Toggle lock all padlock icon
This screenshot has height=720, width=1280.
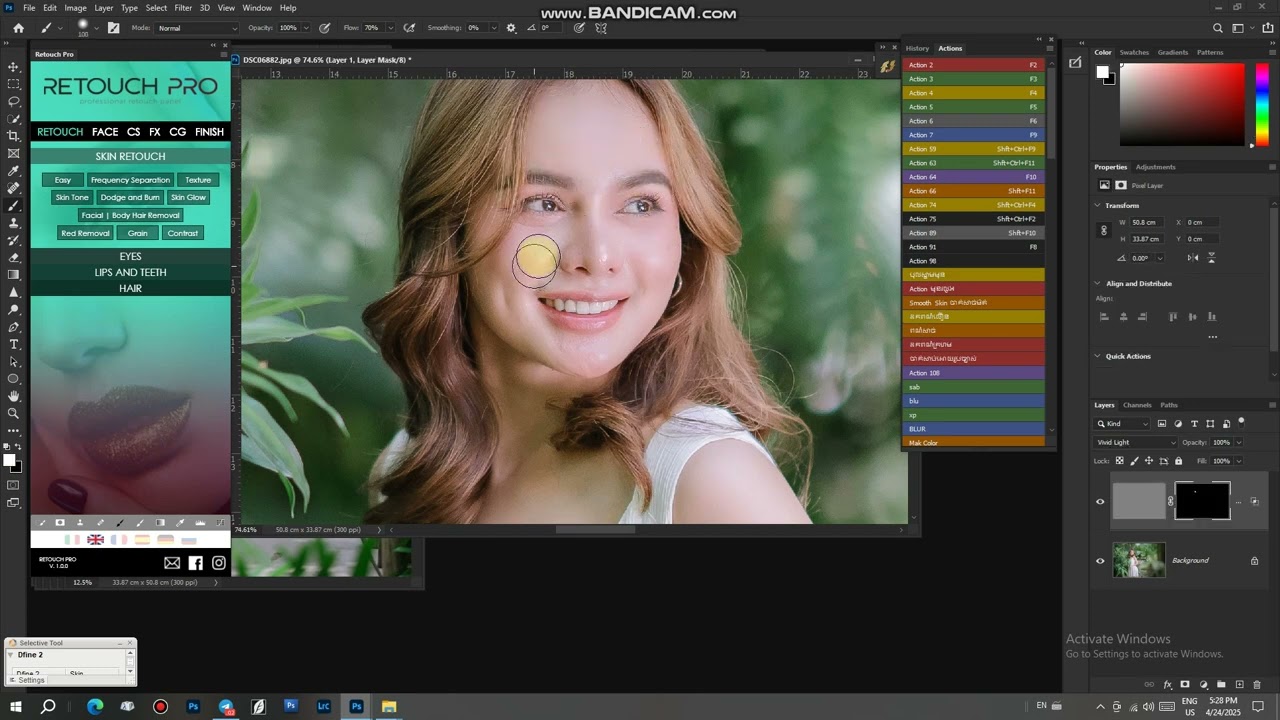tap(1178, 461)
